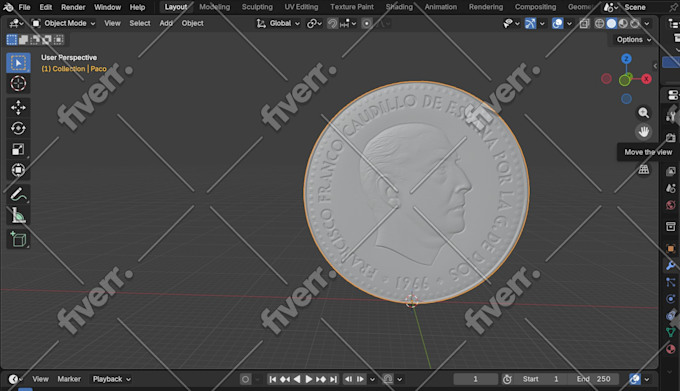This screenshot has height=391, width=680.
Task: Switch to Rendered viewport shading
Action: tap(635, 23)
